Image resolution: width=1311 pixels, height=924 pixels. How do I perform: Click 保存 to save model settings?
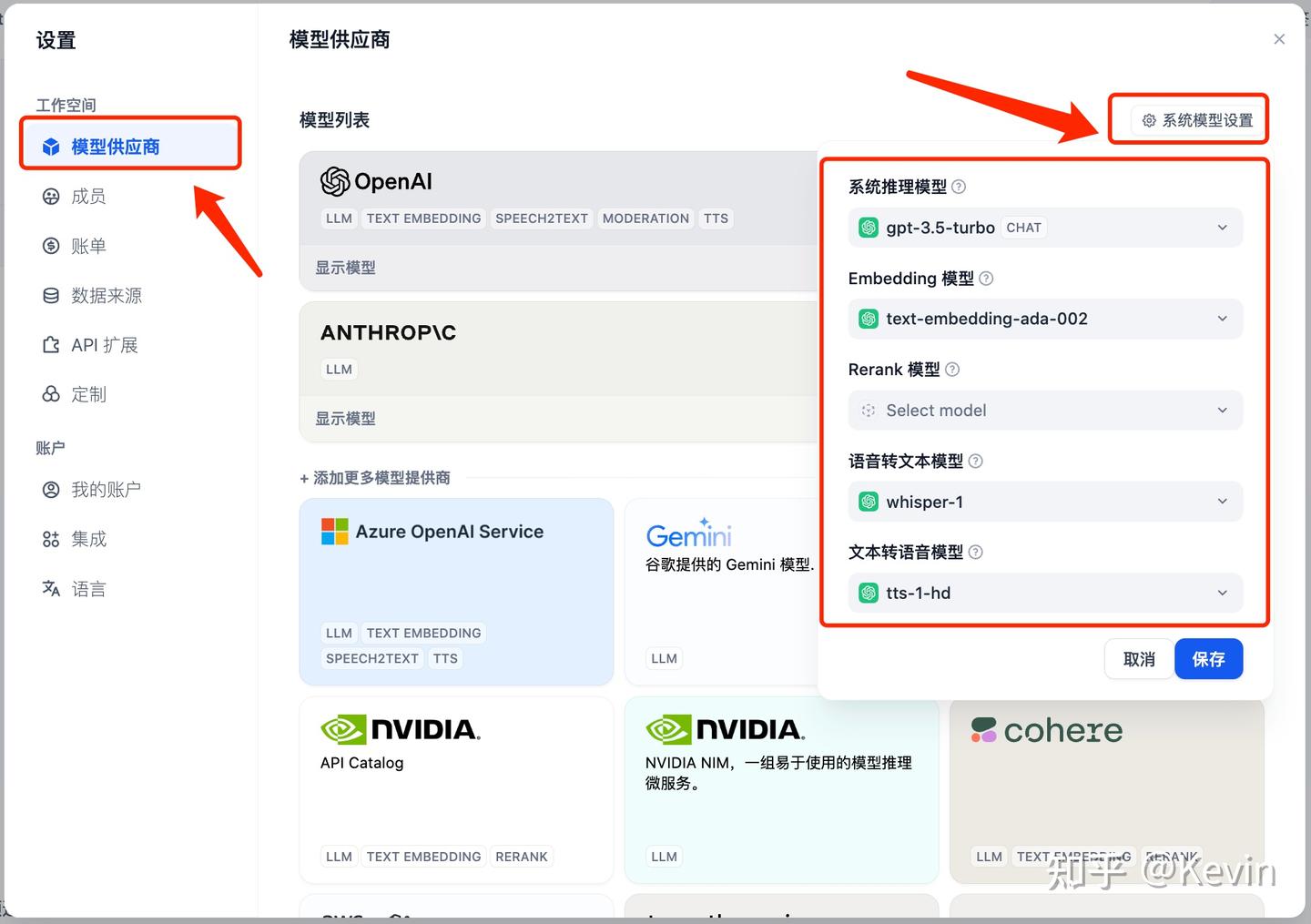coord(1208,659)
